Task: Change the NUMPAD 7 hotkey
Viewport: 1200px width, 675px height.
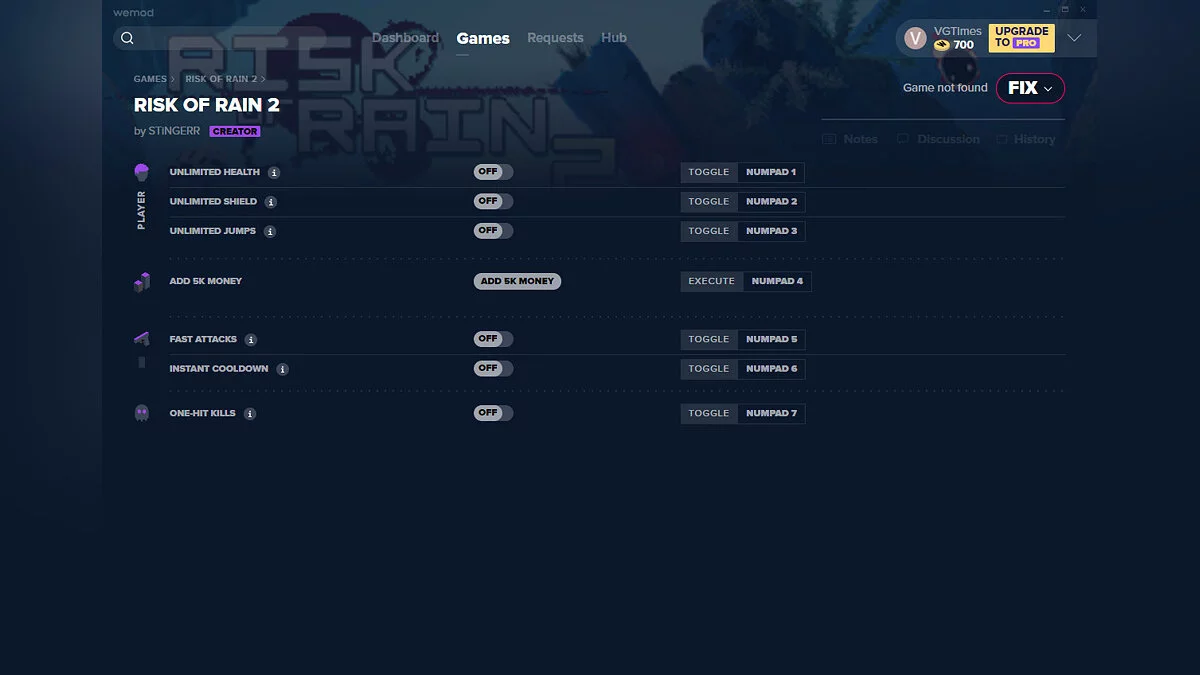Action: (771, 413)
